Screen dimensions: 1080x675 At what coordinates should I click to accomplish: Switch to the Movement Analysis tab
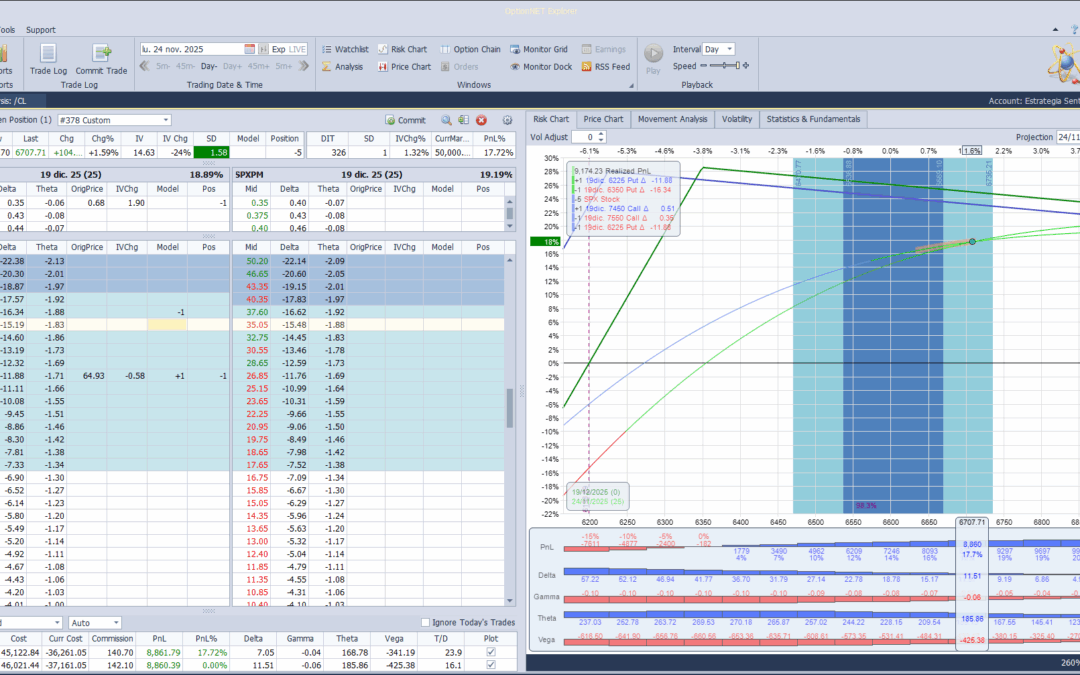(x=672, y=118)
